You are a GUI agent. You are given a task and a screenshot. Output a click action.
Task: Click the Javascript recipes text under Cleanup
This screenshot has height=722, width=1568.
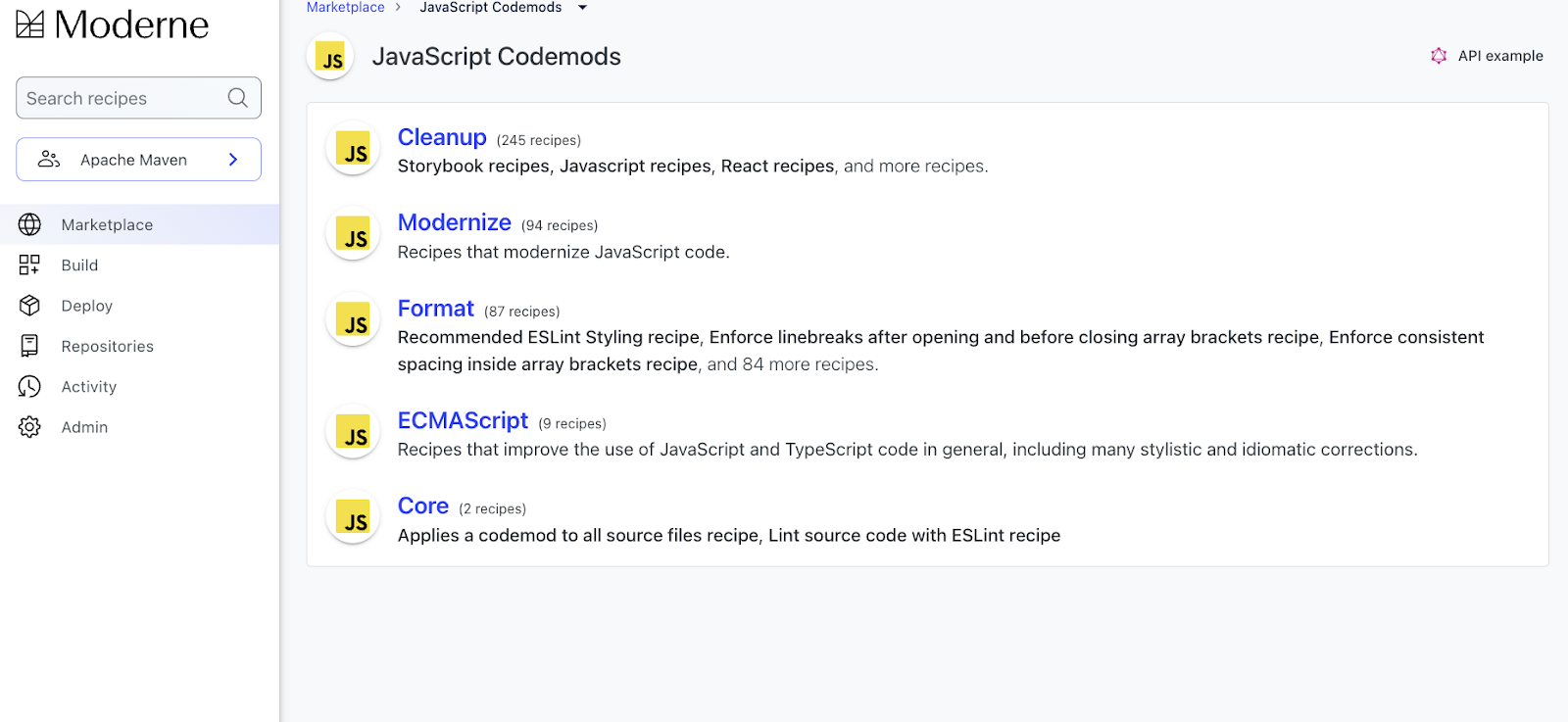[x=635, y=167]
